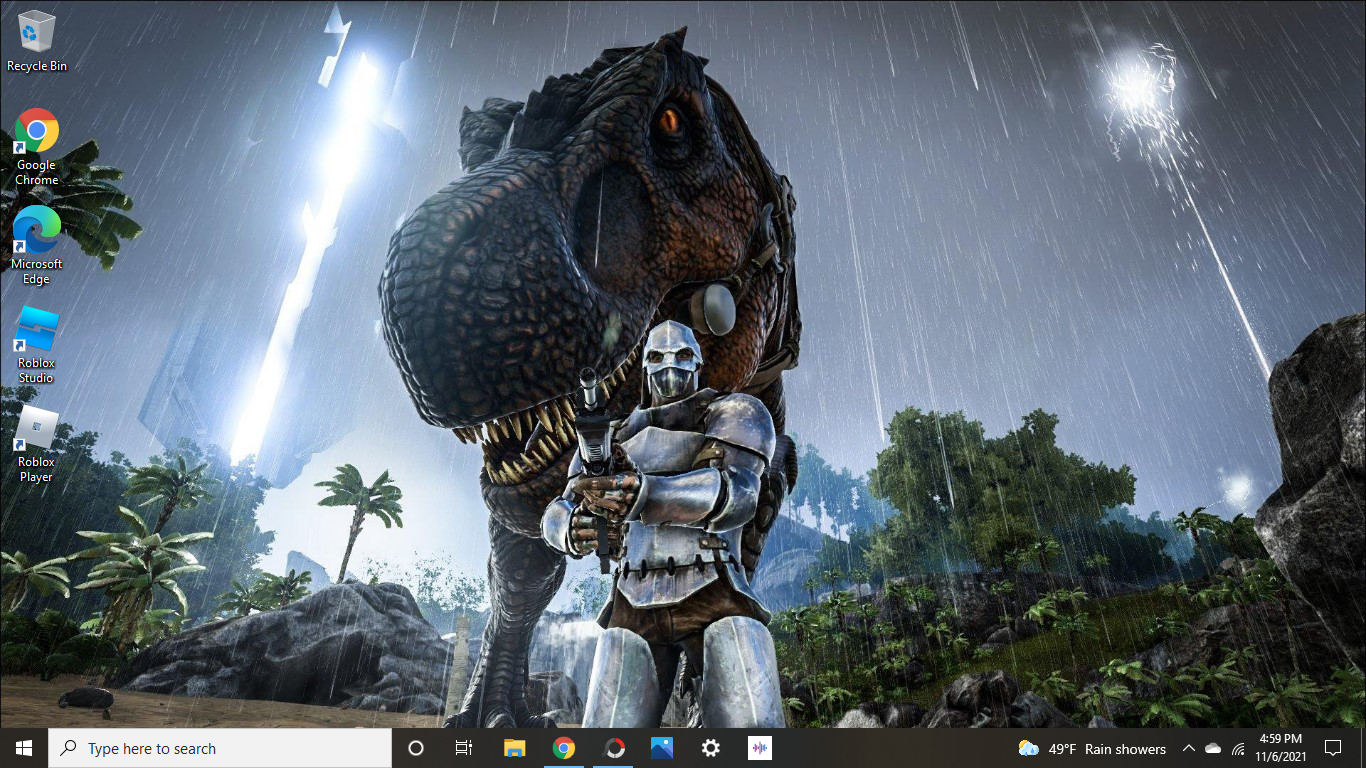Open the Wi-Fi network tray icon
The height and width of the screenshot is (768, 1366).
pos(1238,748)
